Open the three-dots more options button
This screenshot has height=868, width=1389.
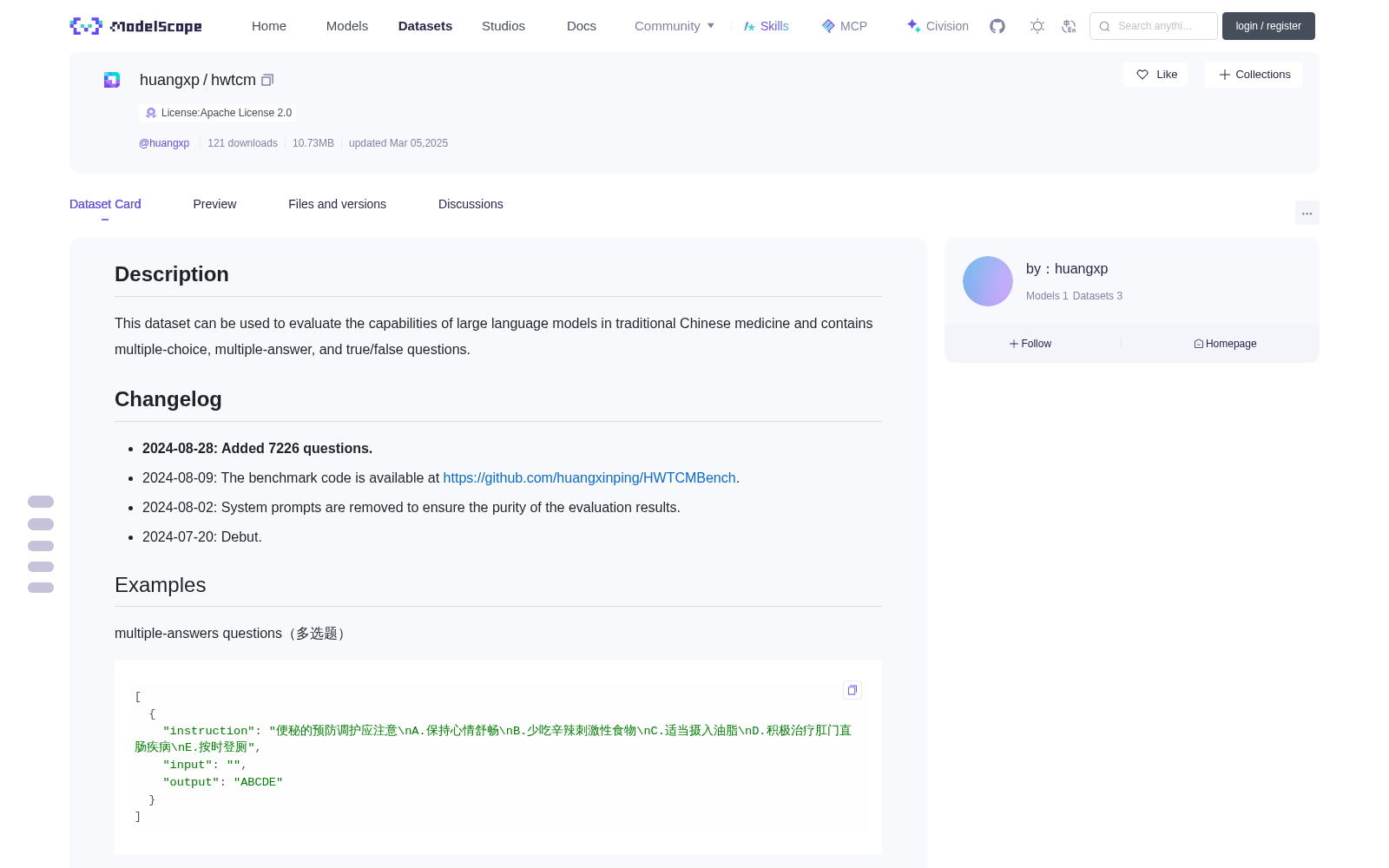tap(1307, 213)
